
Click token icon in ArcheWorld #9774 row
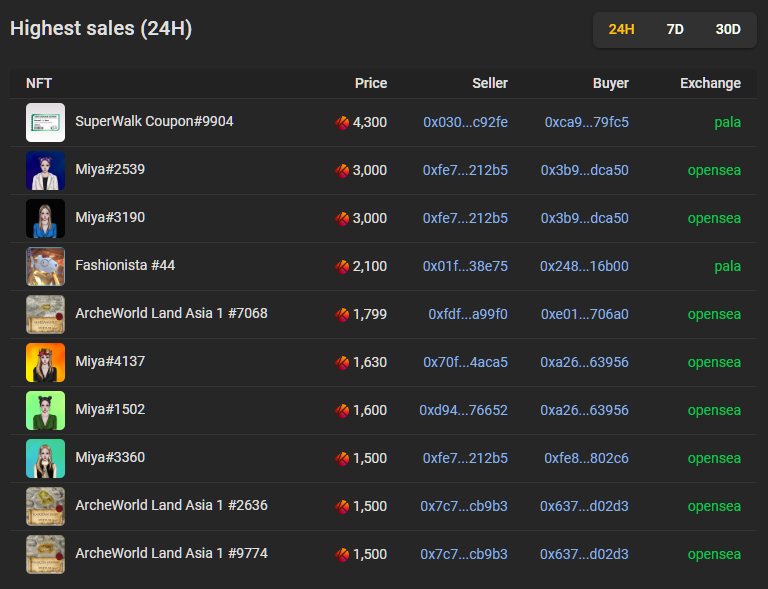click(x=342, y=554)
